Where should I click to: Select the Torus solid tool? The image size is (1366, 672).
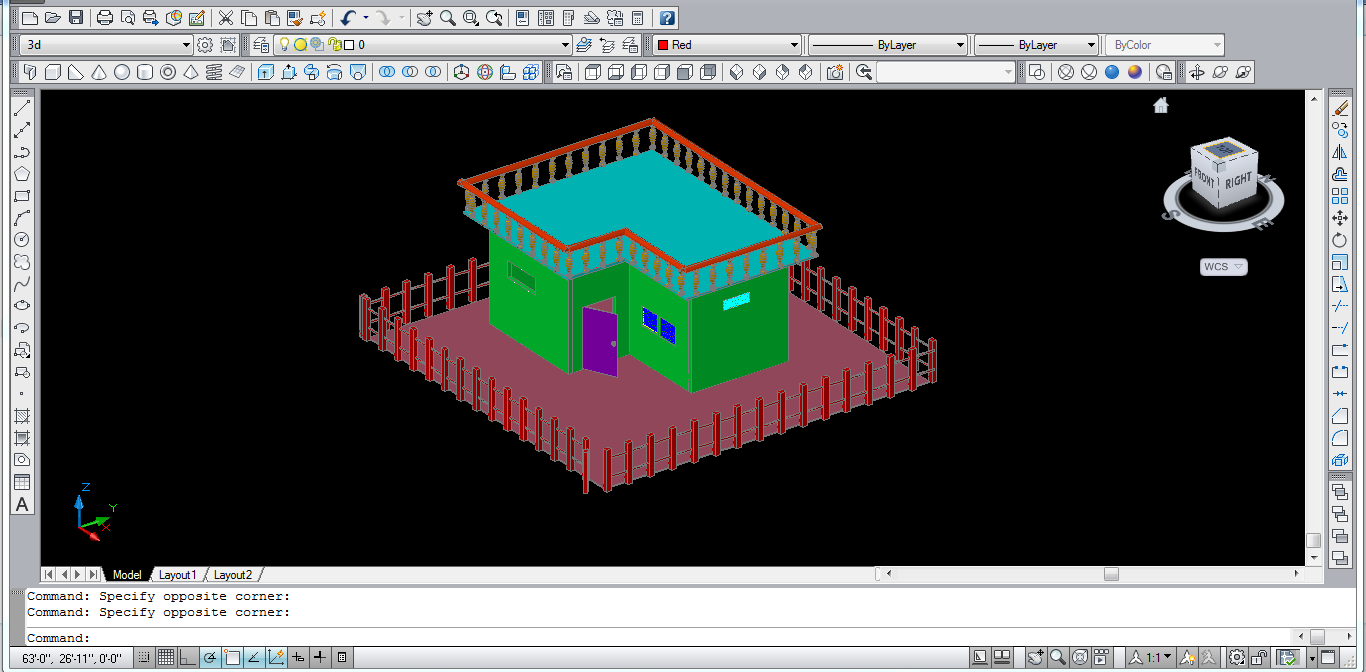[168, 72]
